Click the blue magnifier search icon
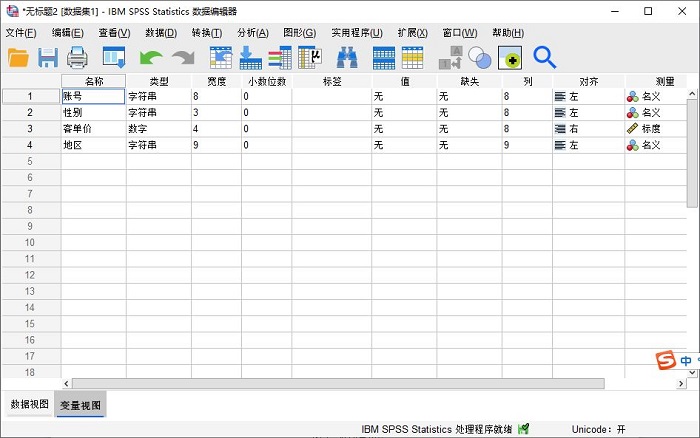This screenshot has height=438, width=700. (544, 58)
